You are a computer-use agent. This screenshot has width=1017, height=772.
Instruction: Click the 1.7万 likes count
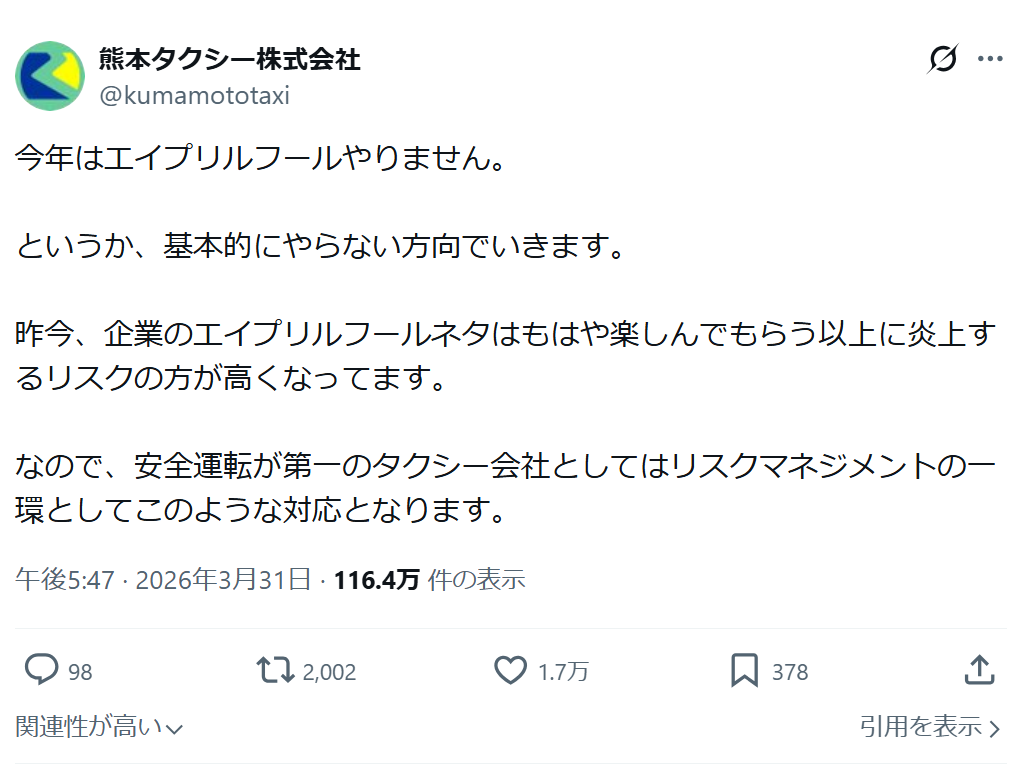click(564, 672)
